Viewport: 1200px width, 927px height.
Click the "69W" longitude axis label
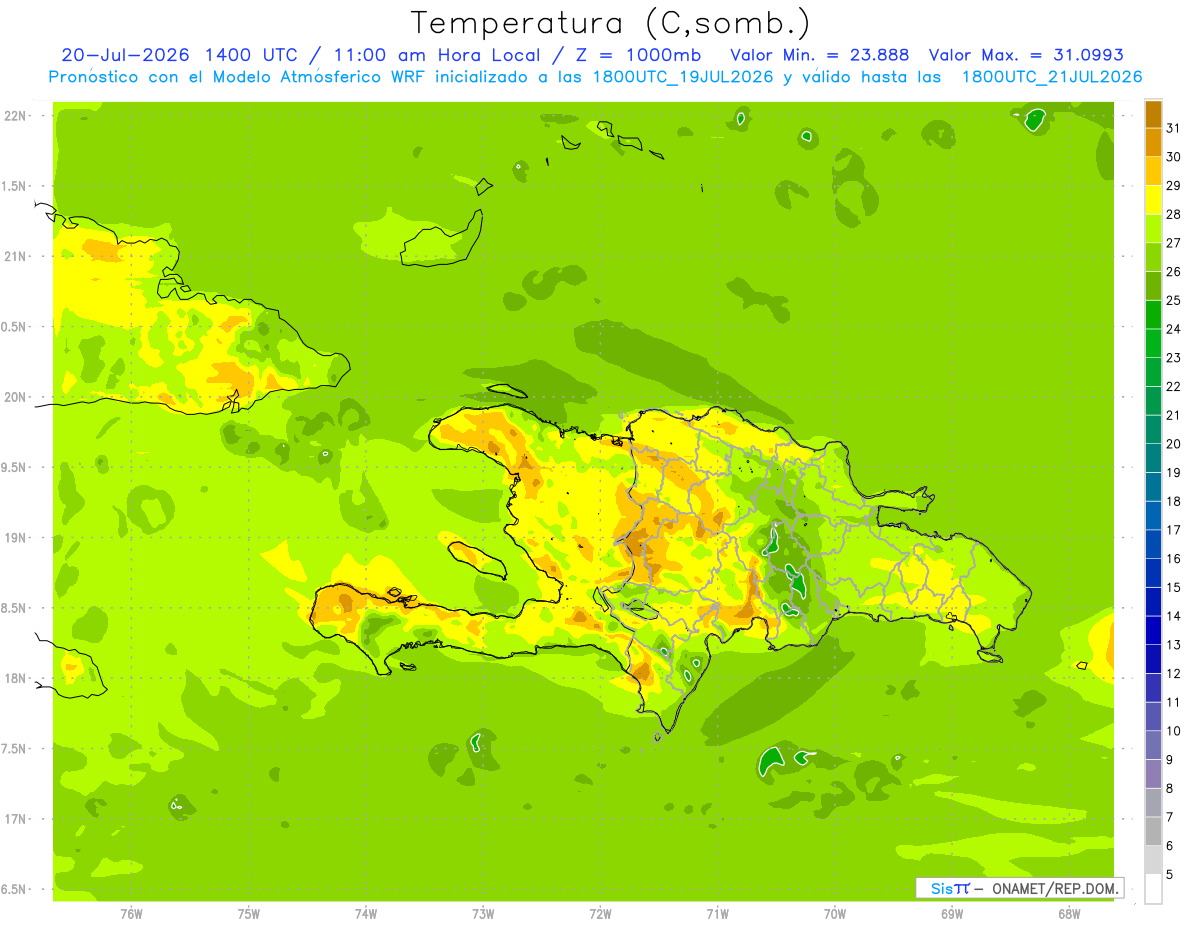951,913
